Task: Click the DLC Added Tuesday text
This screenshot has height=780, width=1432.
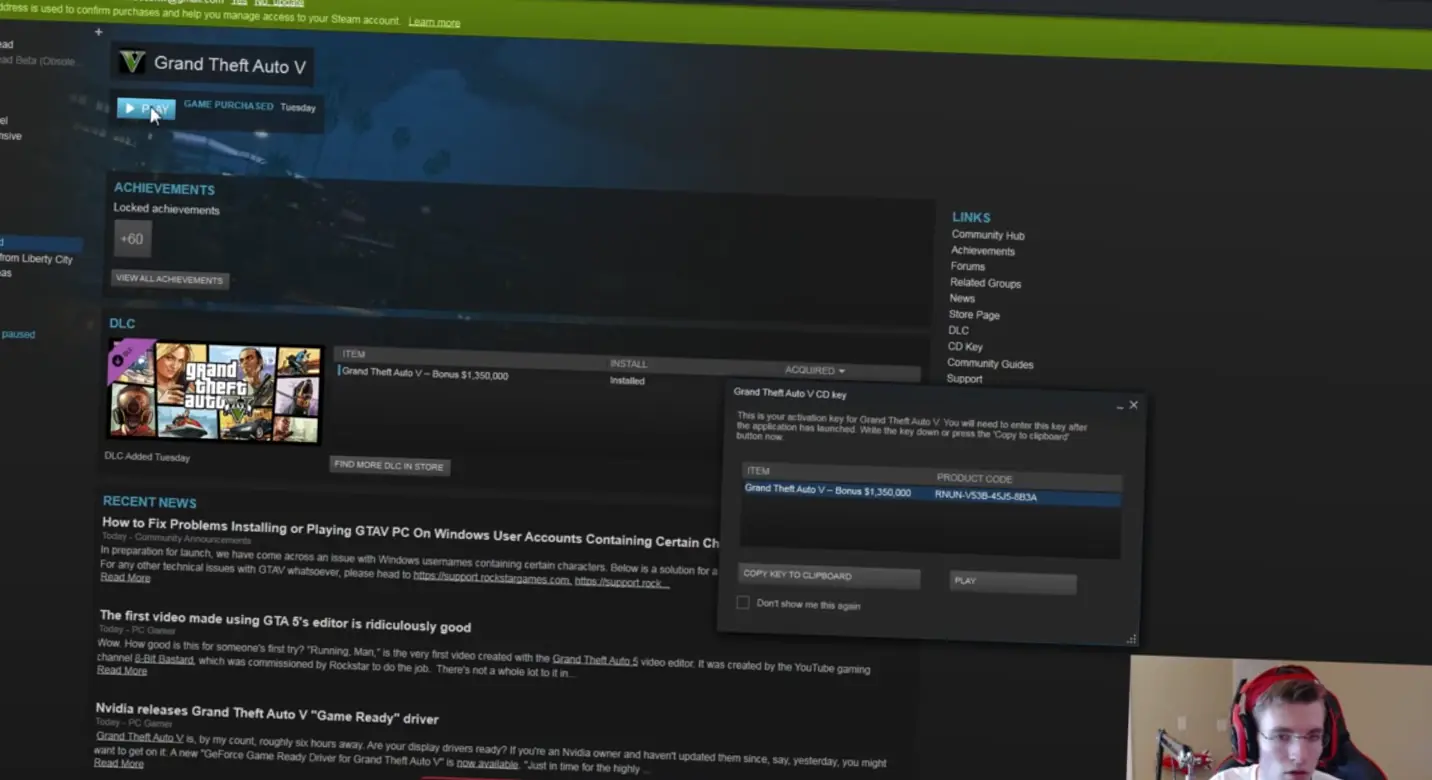Action: [147, 457]
